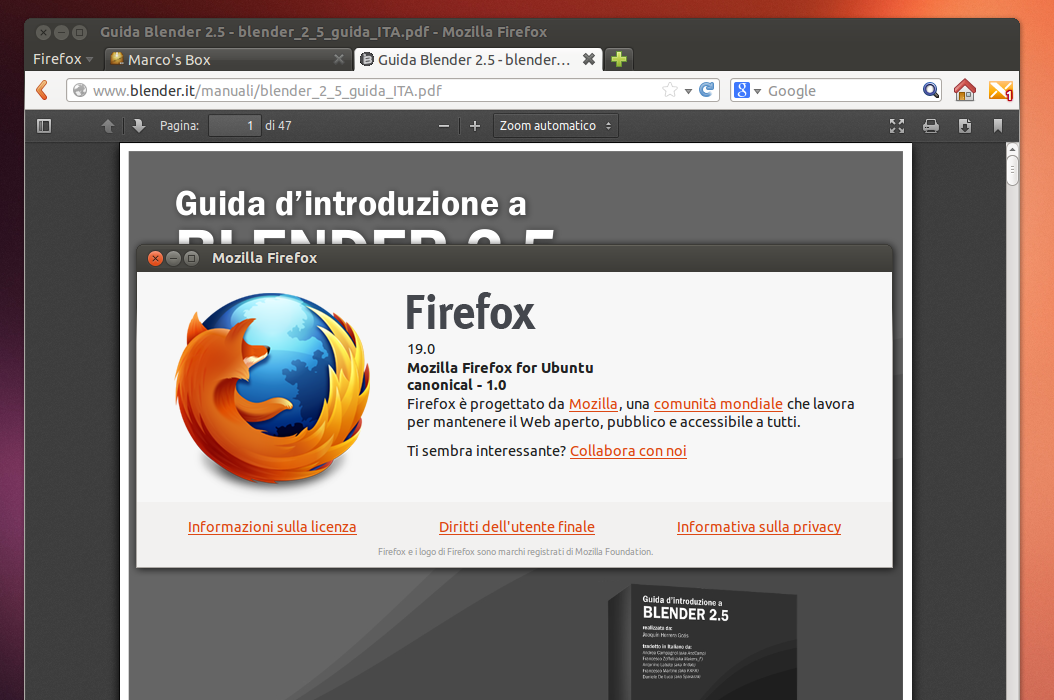The height and width of the screenshot is (700, 1054).
Task: Open URL history dropdown arrow
Action: pyautogui.click(x=688, y=91)
